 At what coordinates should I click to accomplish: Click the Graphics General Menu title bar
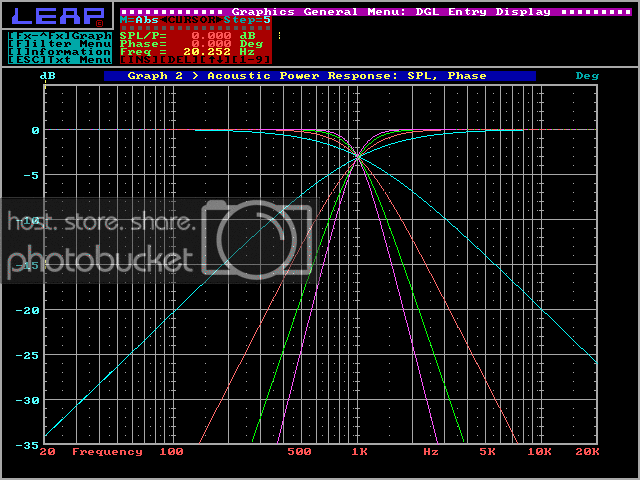(x=376, y=11)
